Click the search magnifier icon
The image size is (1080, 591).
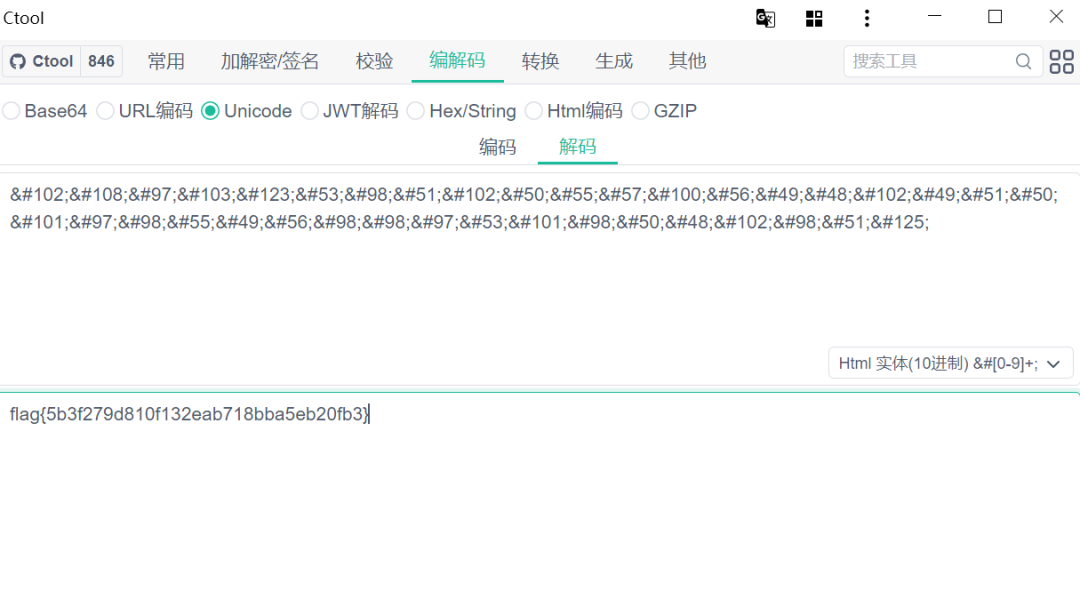tap(1023, 61)
